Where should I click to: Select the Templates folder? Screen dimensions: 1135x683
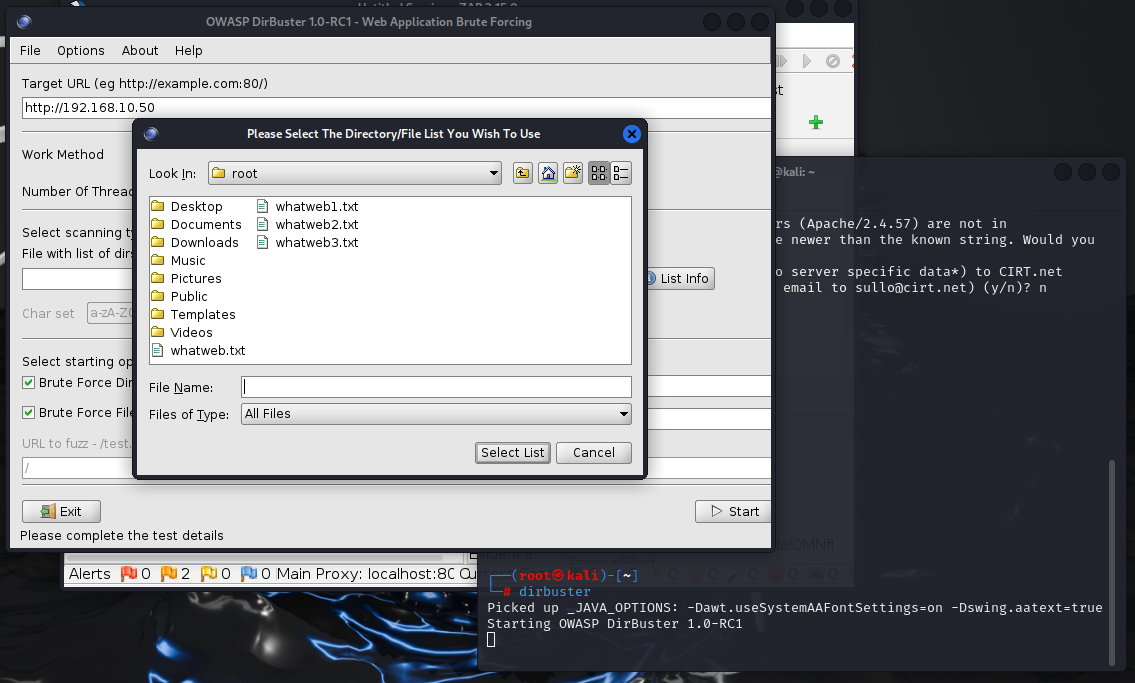[x=194, y=315]
